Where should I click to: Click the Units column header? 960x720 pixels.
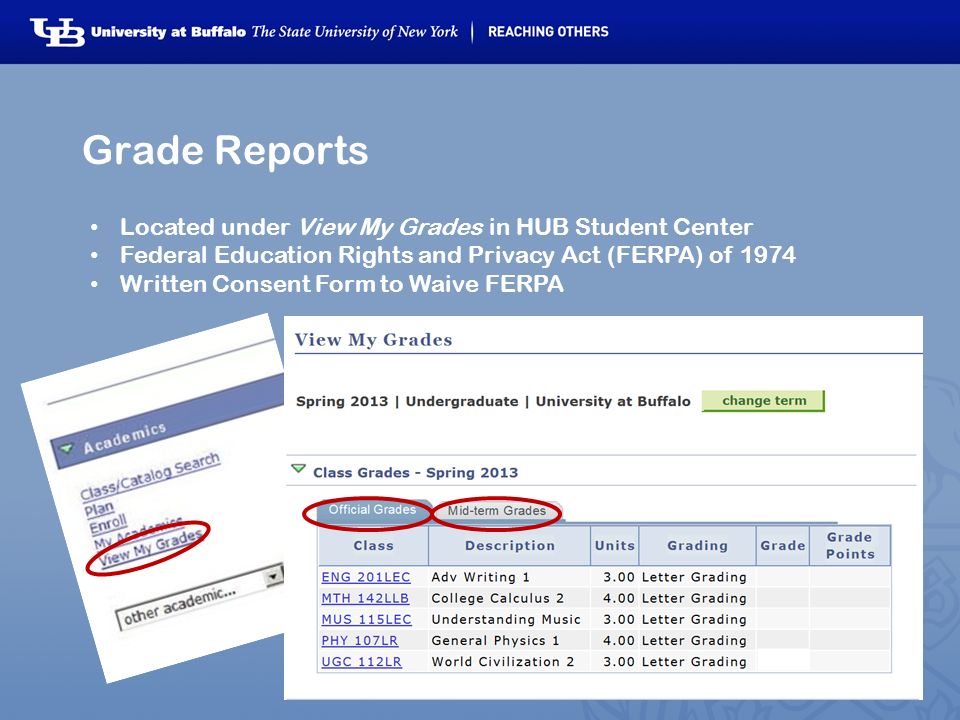click(x=615, y=546)
